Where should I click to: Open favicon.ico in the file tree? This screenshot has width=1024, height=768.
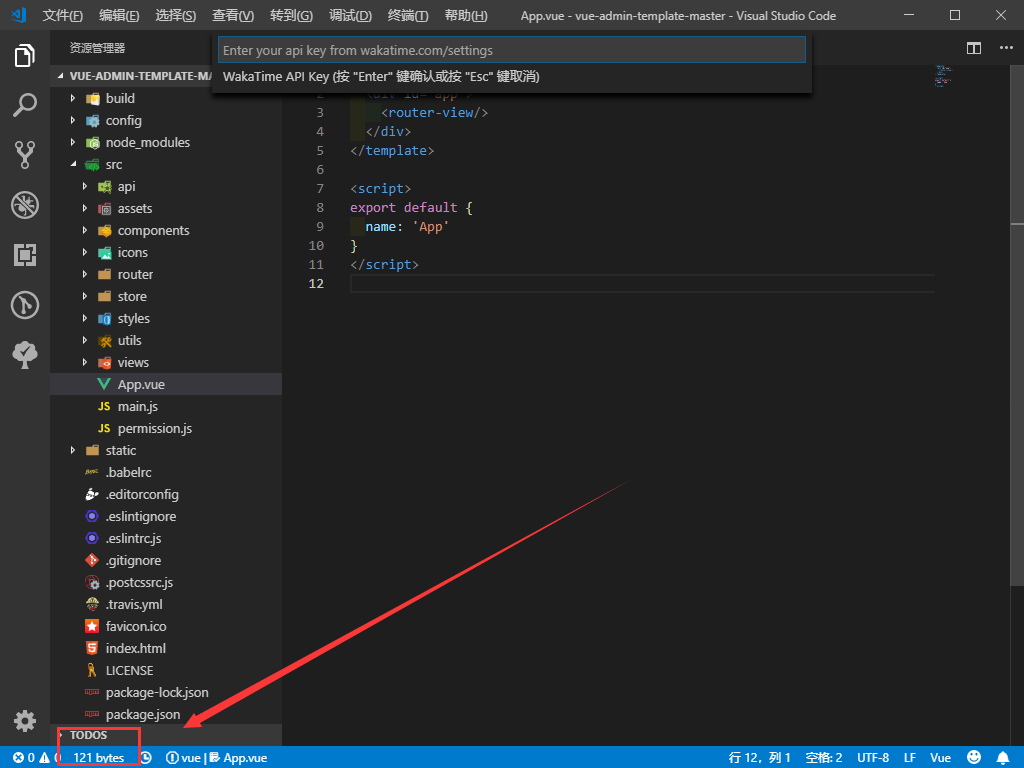[x=166, y=626]
